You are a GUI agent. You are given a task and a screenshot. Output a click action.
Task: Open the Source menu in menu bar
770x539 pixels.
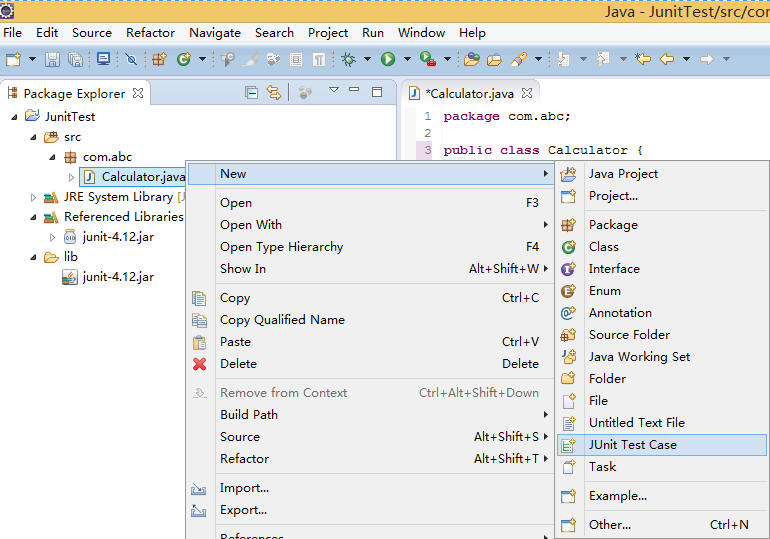(91, 33)
